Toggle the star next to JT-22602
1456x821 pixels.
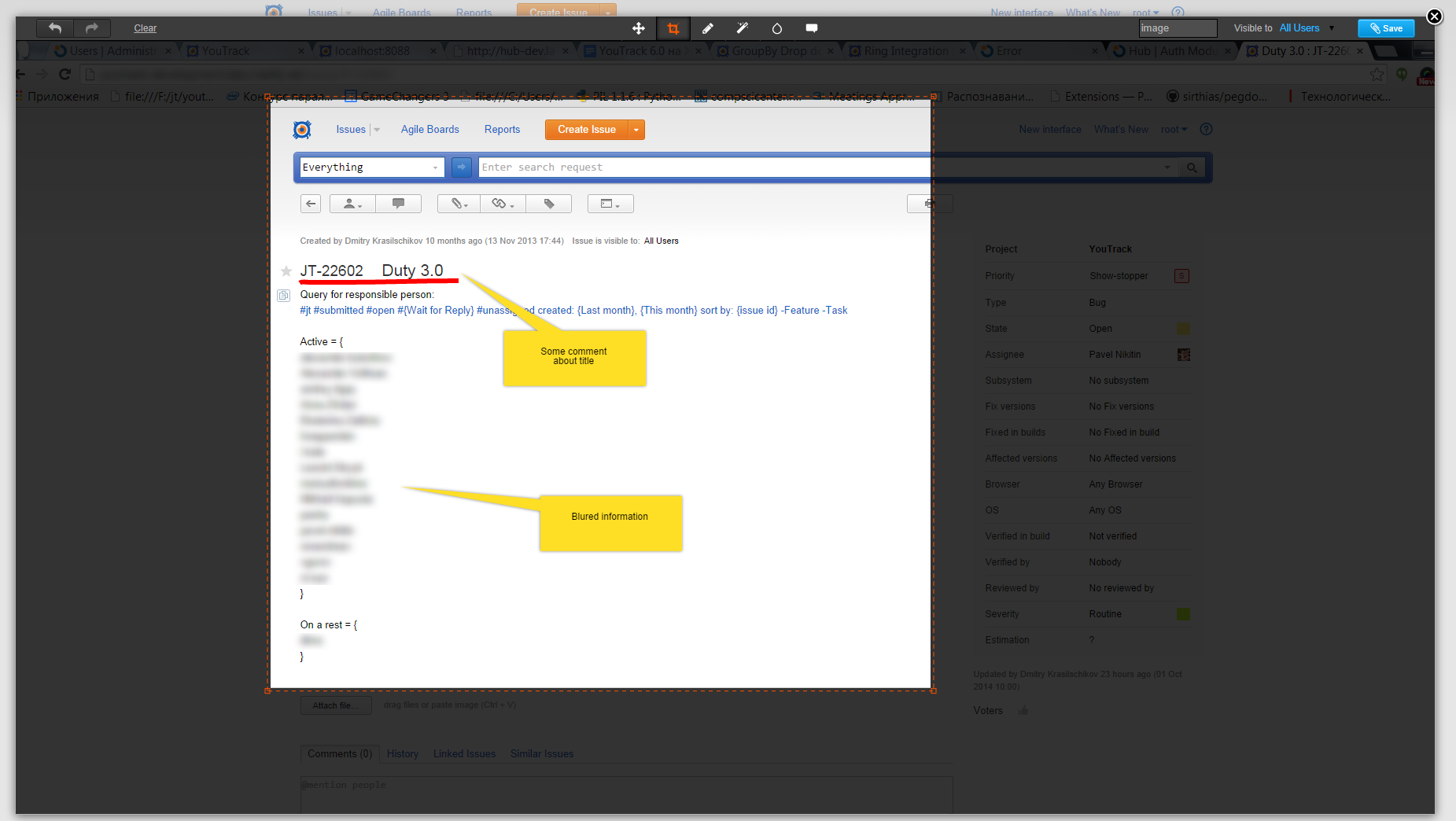tap(286, 271)
